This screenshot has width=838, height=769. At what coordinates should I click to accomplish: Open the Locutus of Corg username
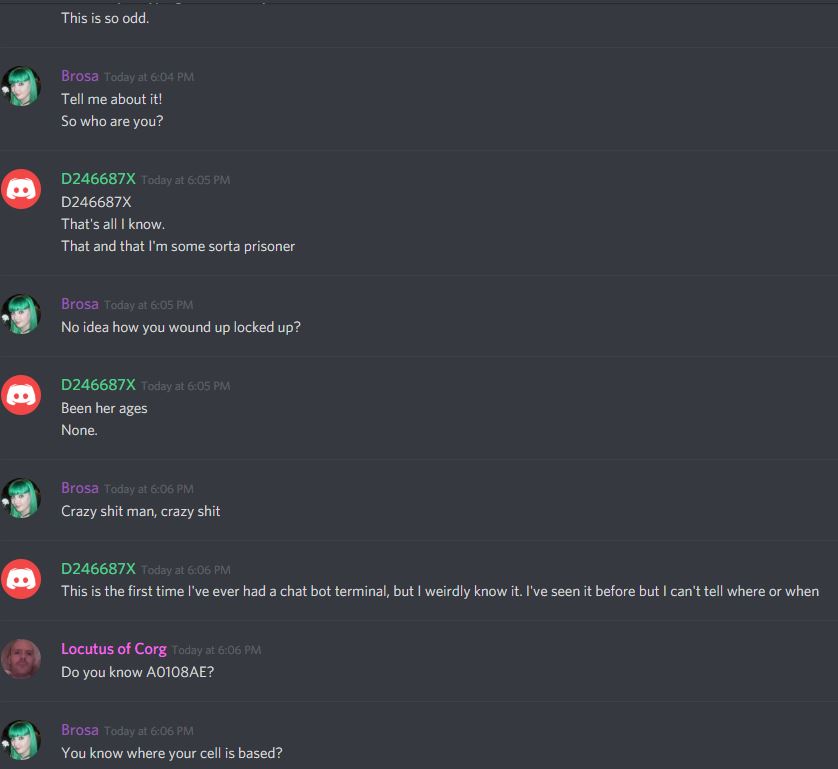point(114,649)
